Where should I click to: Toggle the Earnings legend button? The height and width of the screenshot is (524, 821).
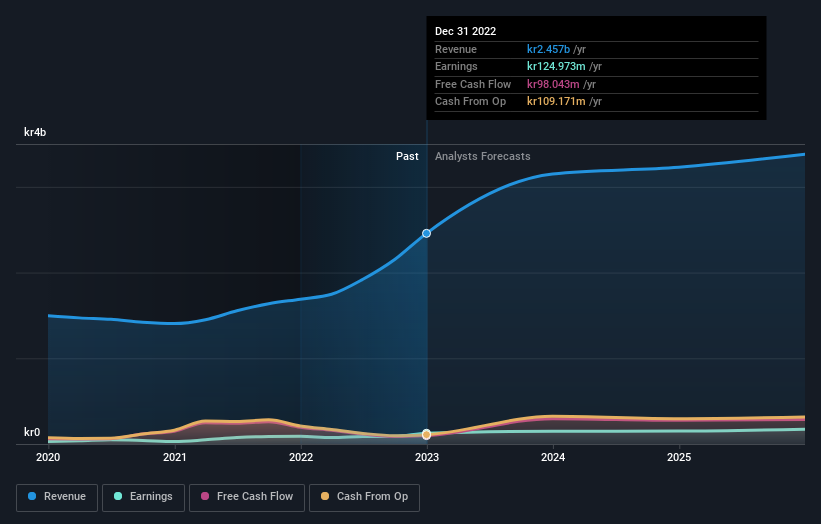pyautogui.click(x=143, y=497)
